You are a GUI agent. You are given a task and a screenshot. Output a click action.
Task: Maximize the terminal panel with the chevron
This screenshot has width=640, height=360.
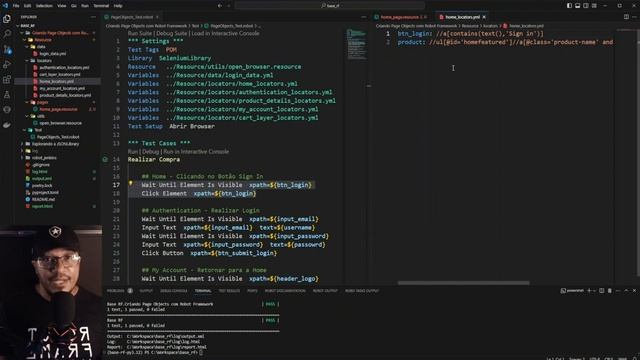[626, 291]
